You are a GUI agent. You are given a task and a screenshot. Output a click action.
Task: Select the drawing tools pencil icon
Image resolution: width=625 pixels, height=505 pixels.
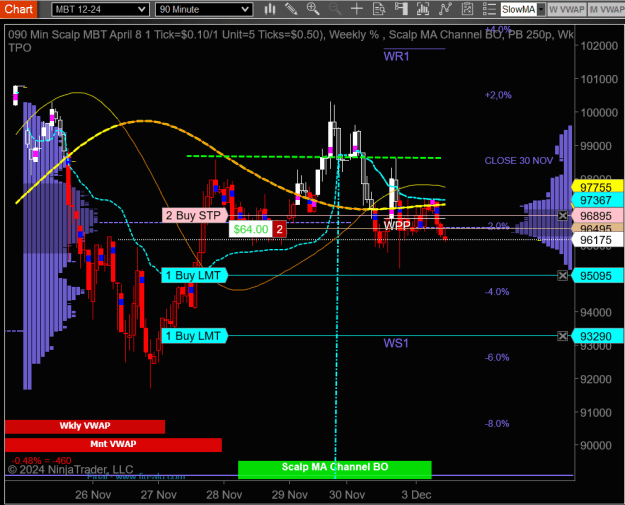pyautogui.click(x=291, y=9)
